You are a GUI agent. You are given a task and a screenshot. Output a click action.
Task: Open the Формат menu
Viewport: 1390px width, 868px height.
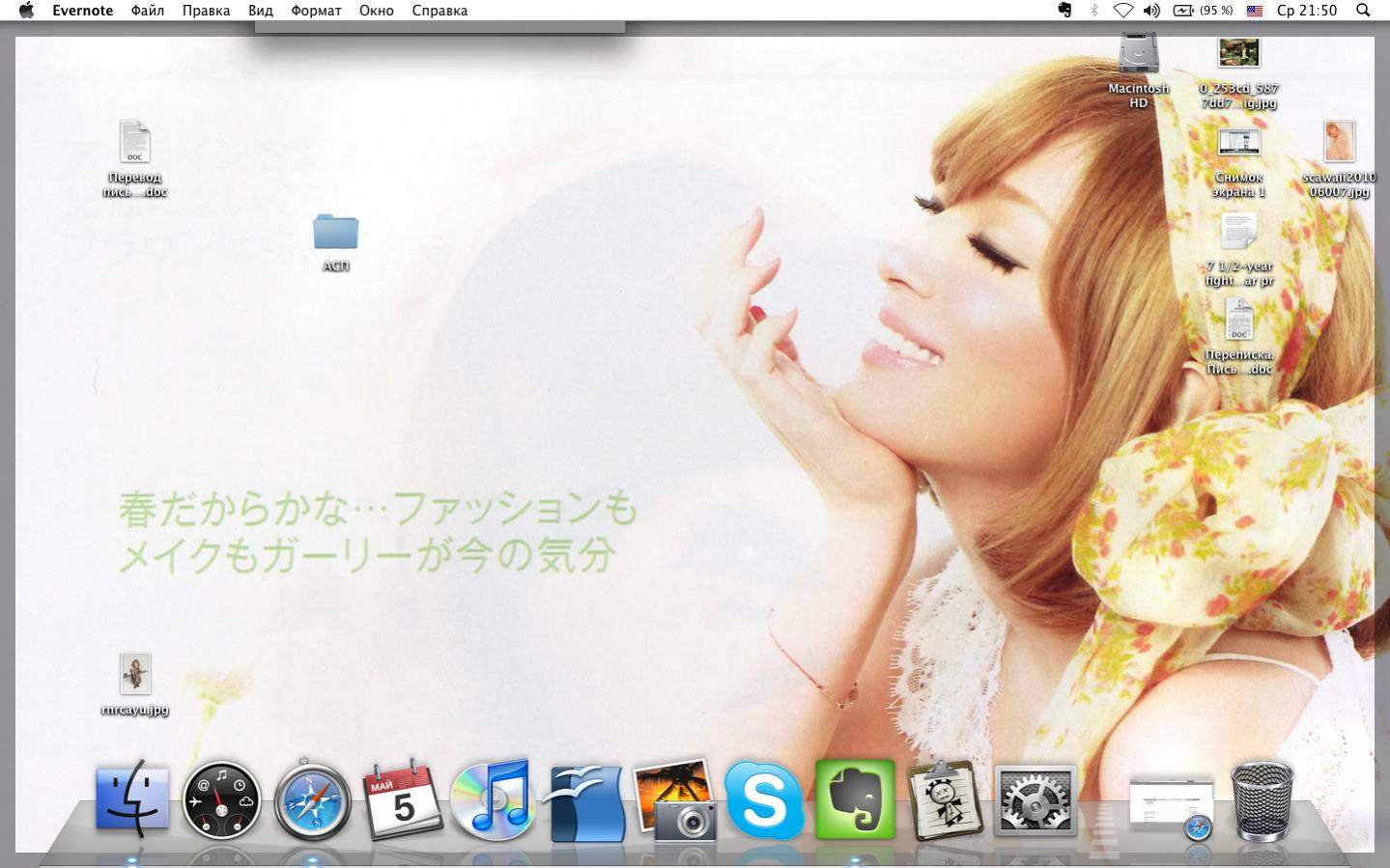[x=316, y=11]
